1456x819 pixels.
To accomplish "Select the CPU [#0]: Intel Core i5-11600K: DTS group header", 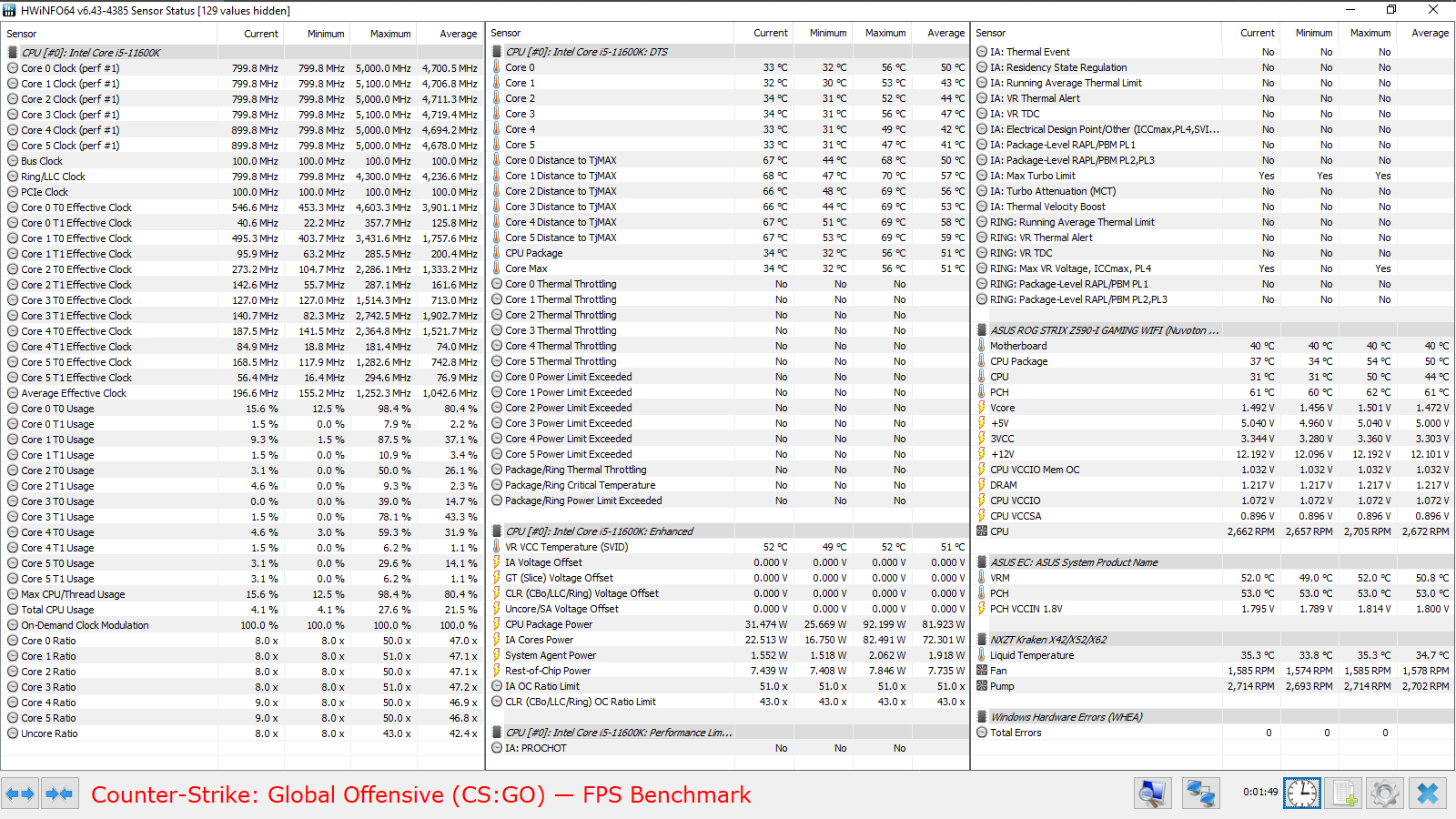I will (727, 52).
